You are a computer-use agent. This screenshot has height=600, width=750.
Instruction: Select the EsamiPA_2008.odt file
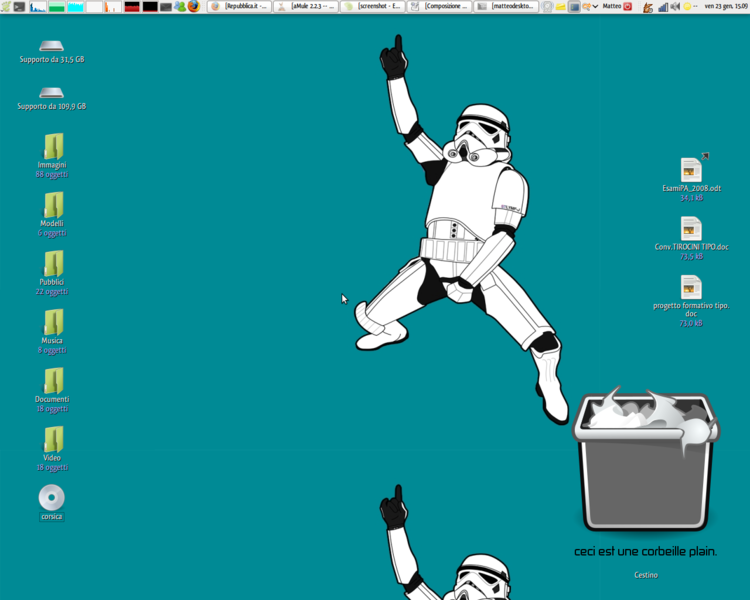click(x=692, y=179)
